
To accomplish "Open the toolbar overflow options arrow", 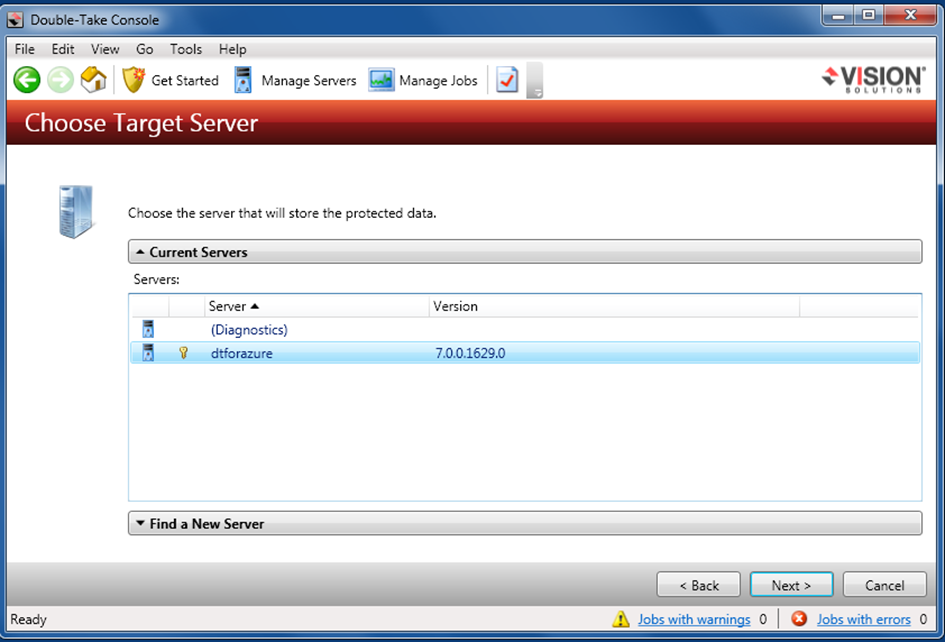I will tap(535, 80).
